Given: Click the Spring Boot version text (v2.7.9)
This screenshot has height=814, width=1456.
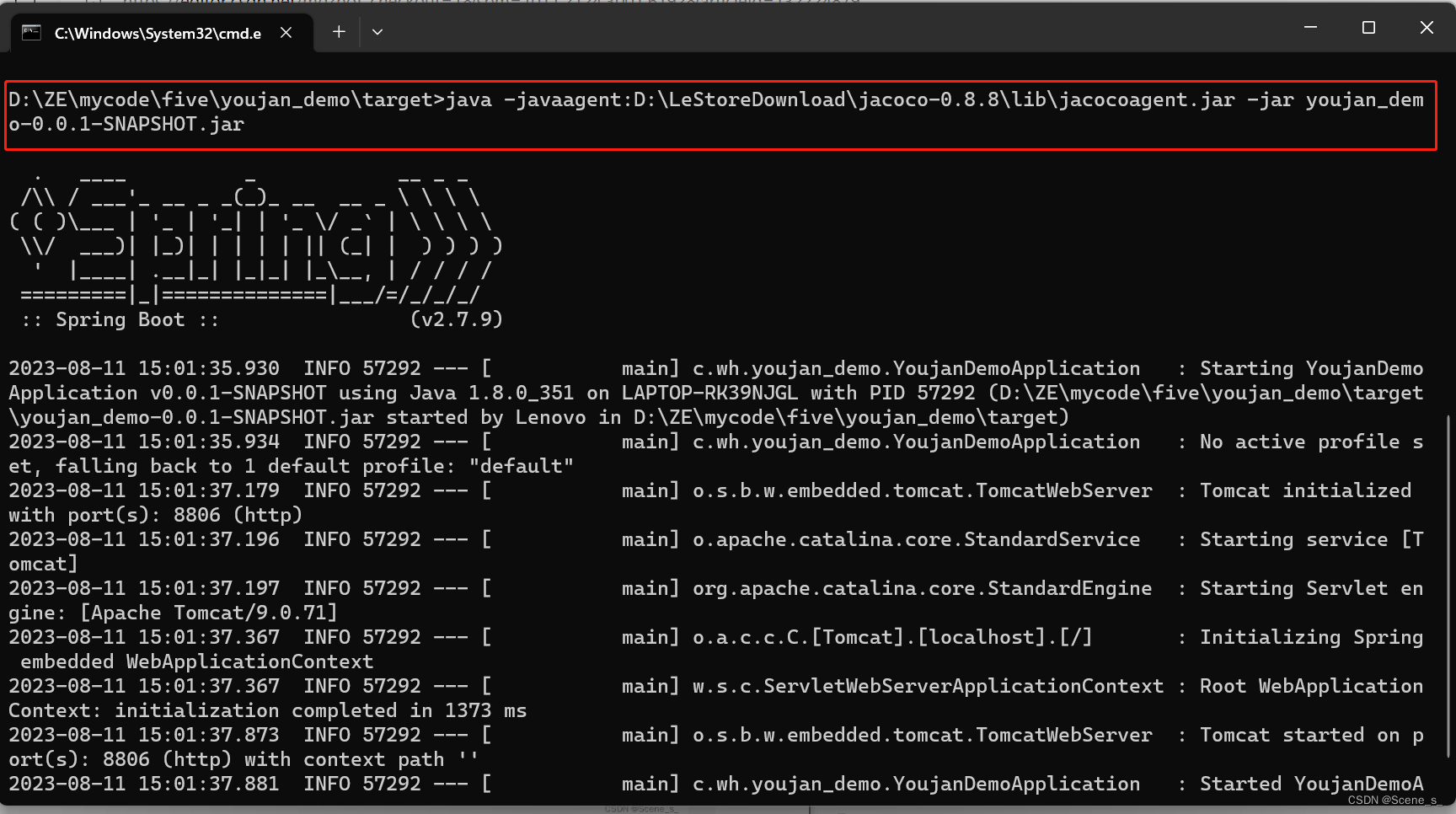Looking at the screenshot, I should (x=456, y=319).
